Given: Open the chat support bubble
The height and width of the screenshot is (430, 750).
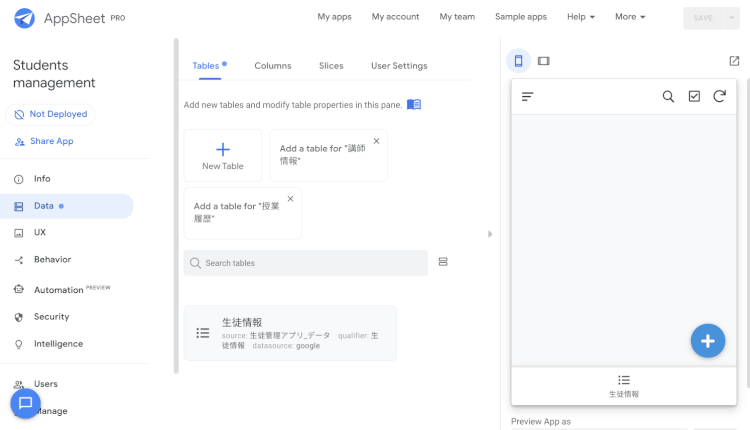Looking at the screenshot, I should (x=26, y=403).
